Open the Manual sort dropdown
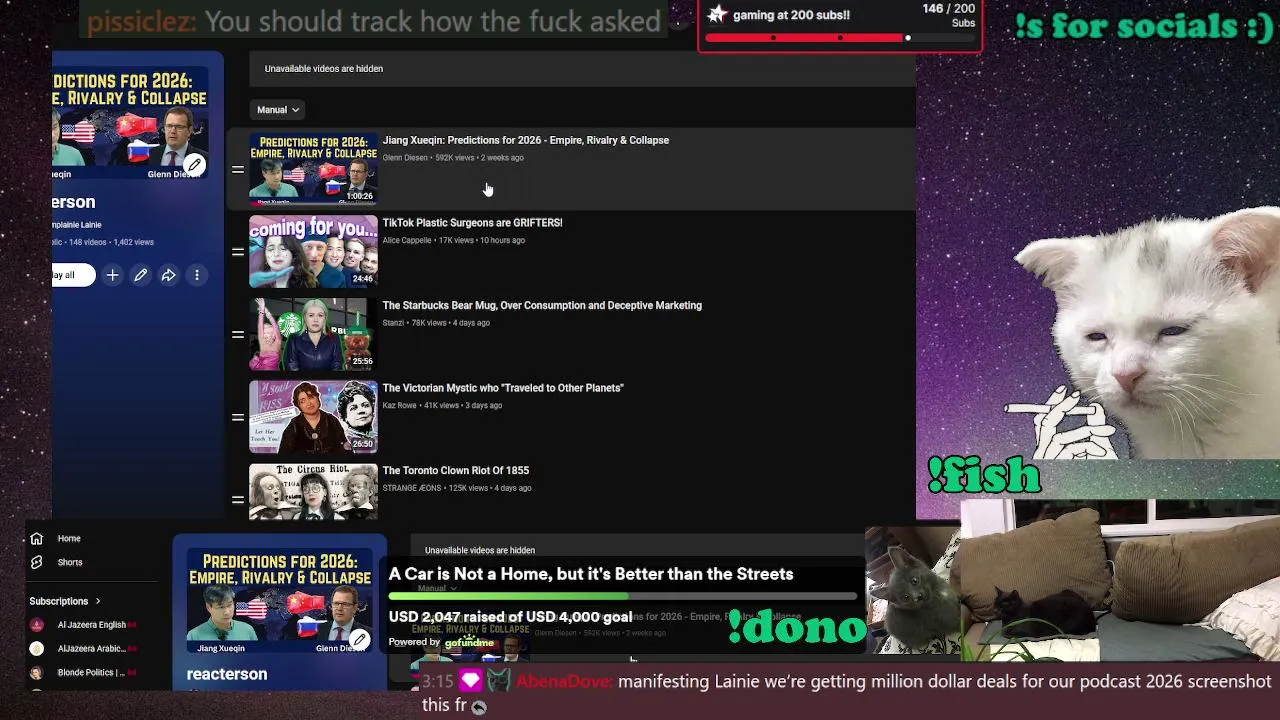The width and height of the screenshot is (1280, 720). (278, 110)
